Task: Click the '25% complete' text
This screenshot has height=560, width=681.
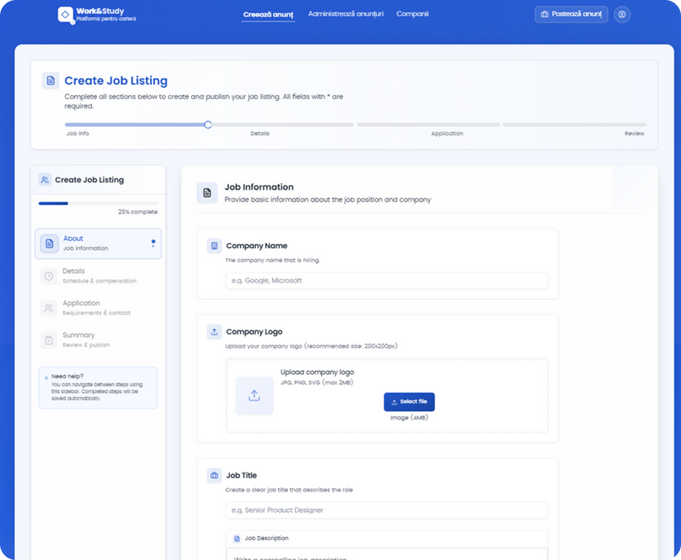Action: click(x=138, y=212)
